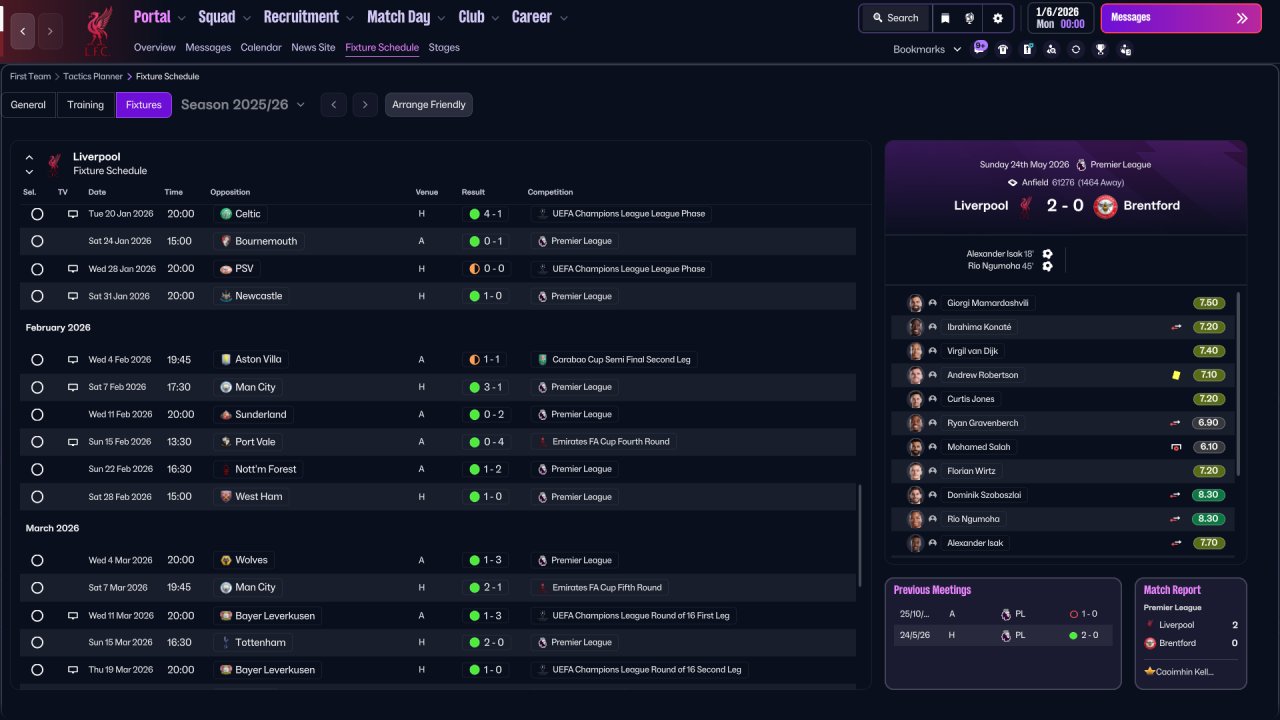Select the Aston Villa fixture radio button
Screen dimensions: 1280x720
tap(37, 360)
